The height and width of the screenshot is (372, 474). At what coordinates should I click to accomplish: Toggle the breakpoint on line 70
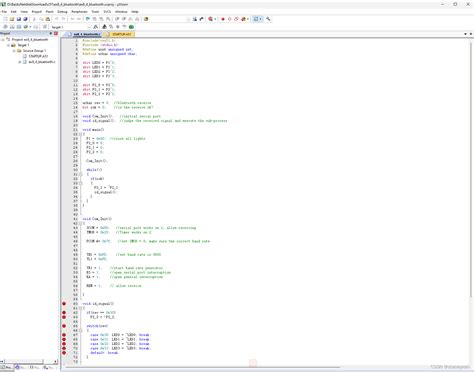pyautogui.click(x=64, y=348)
